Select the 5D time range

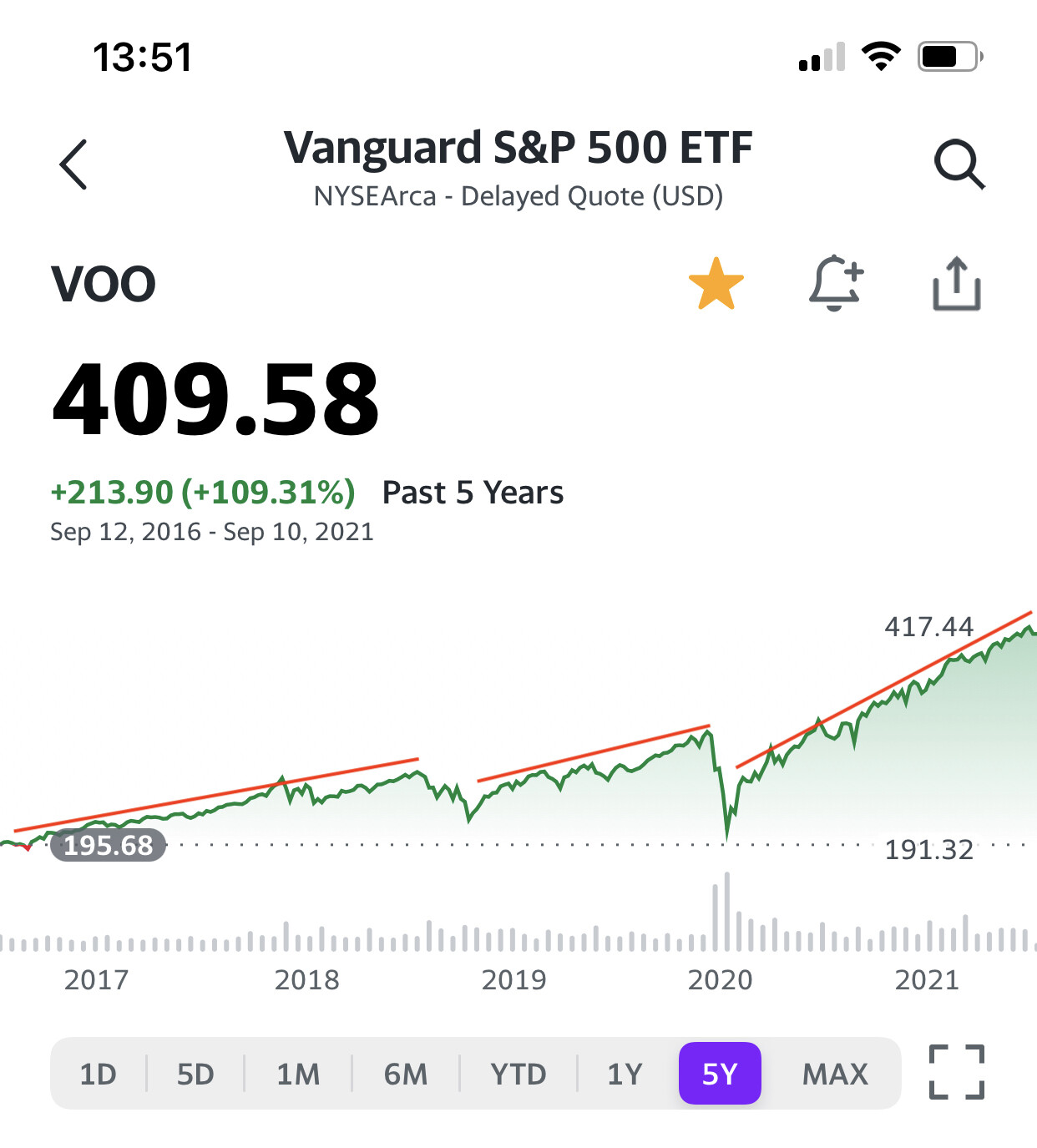(195, 1074)
